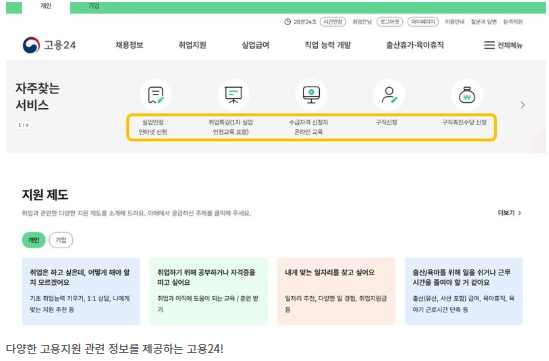Open the 질문과 답변 link

pos(484,22)
